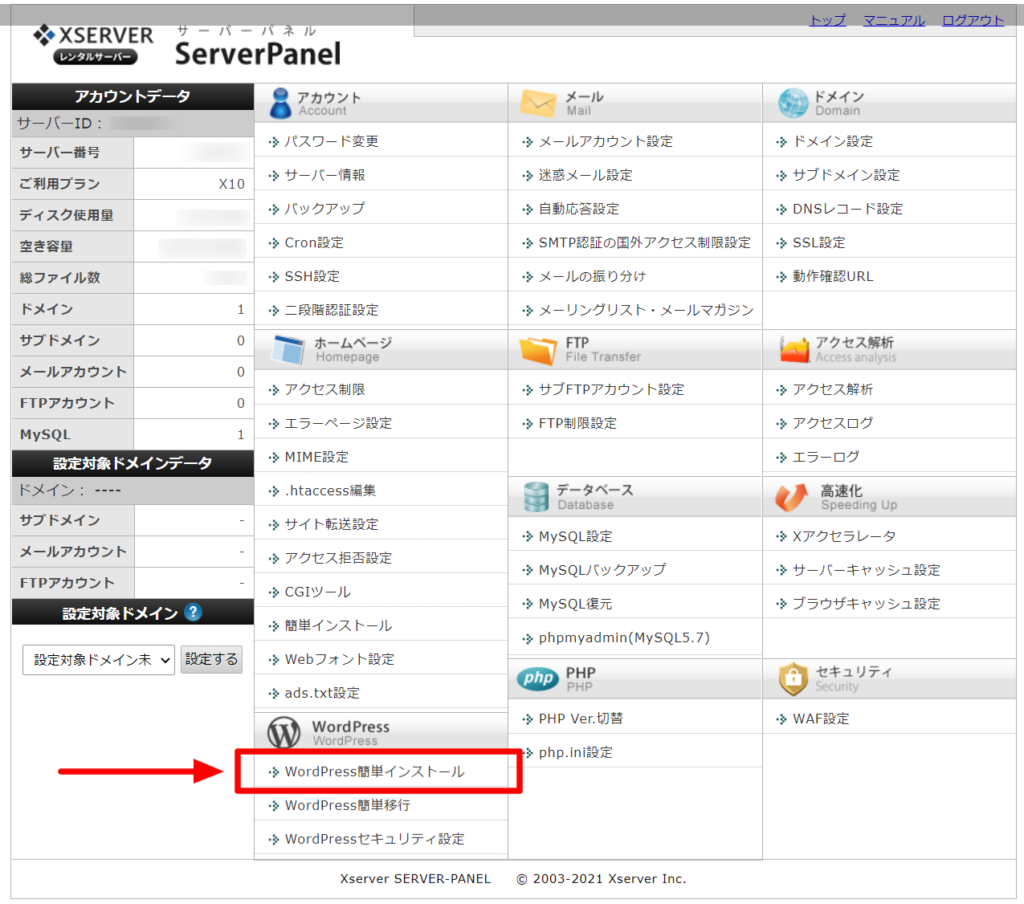Open バックアップ under Account
The height and width of the screenshot is (904, 1024).
pos(325,208)
